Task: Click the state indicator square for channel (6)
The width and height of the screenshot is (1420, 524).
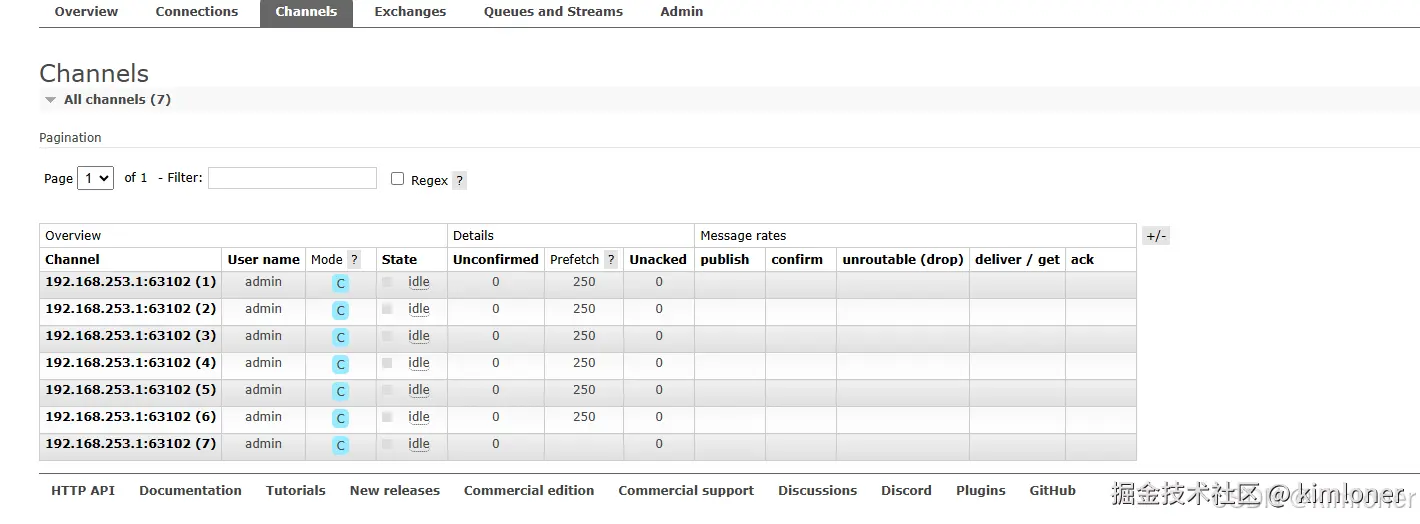Action: pyautogui.click(x=387, y=417)
